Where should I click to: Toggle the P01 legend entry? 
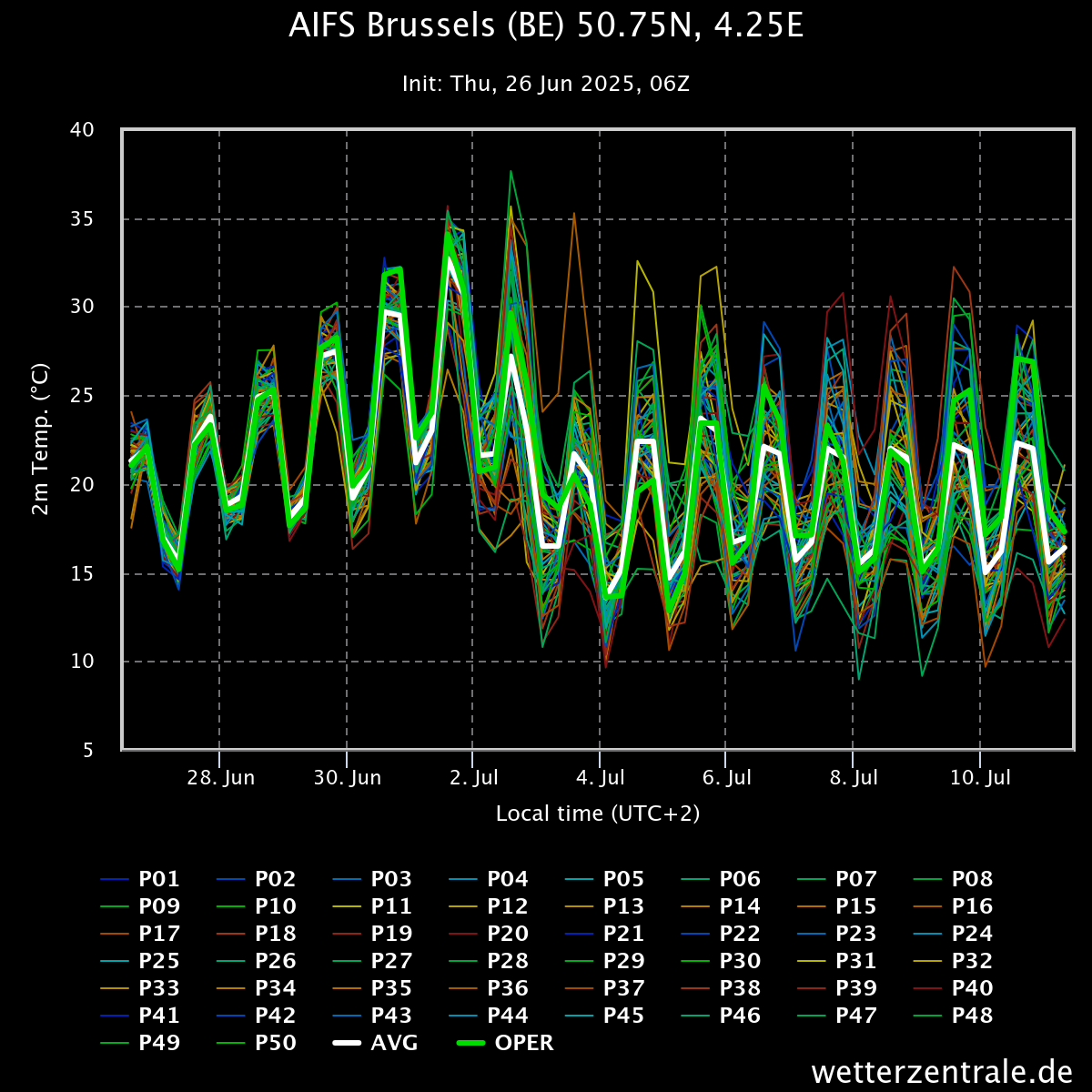click(140, 879)
